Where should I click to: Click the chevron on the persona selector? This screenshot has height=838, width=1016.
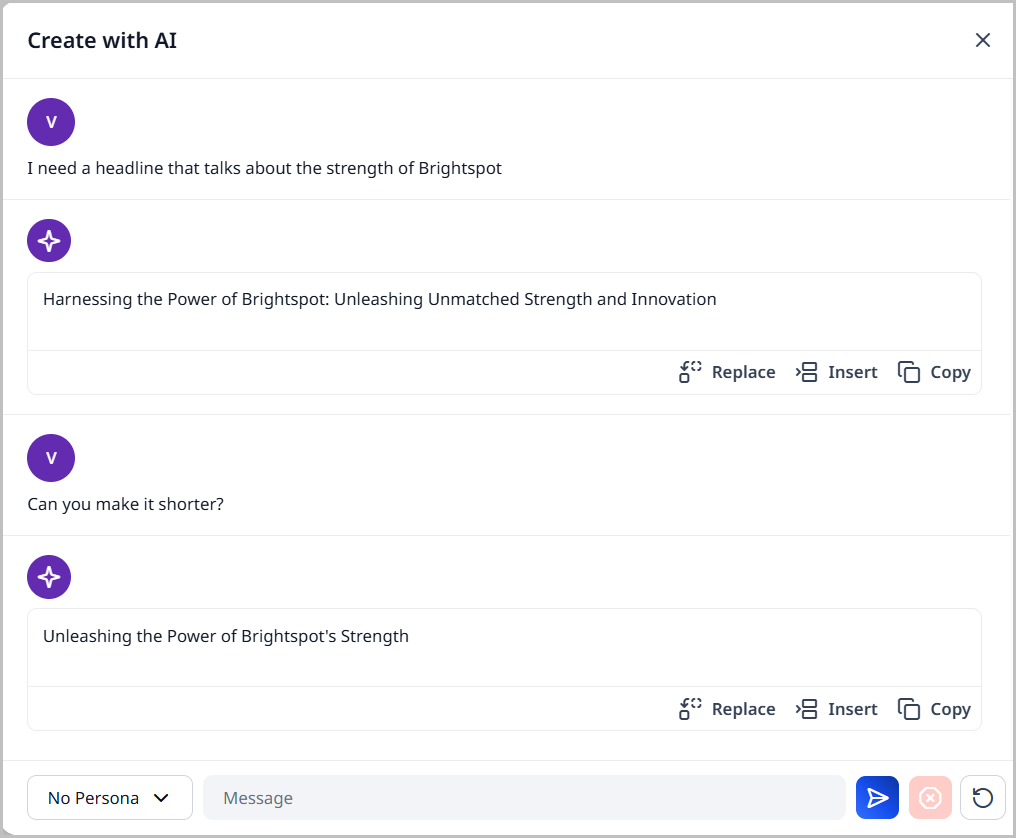coord(161,797)
